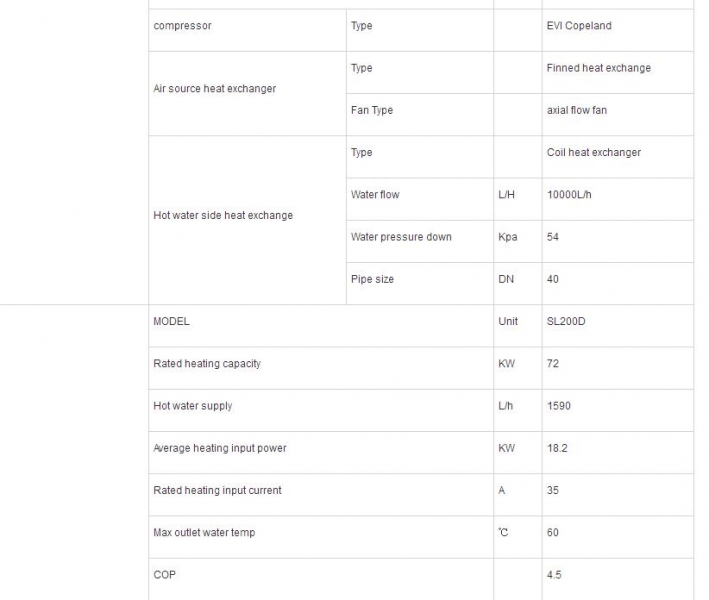
Task: Select the hot water supply value 1590
Action: (558, 406)
